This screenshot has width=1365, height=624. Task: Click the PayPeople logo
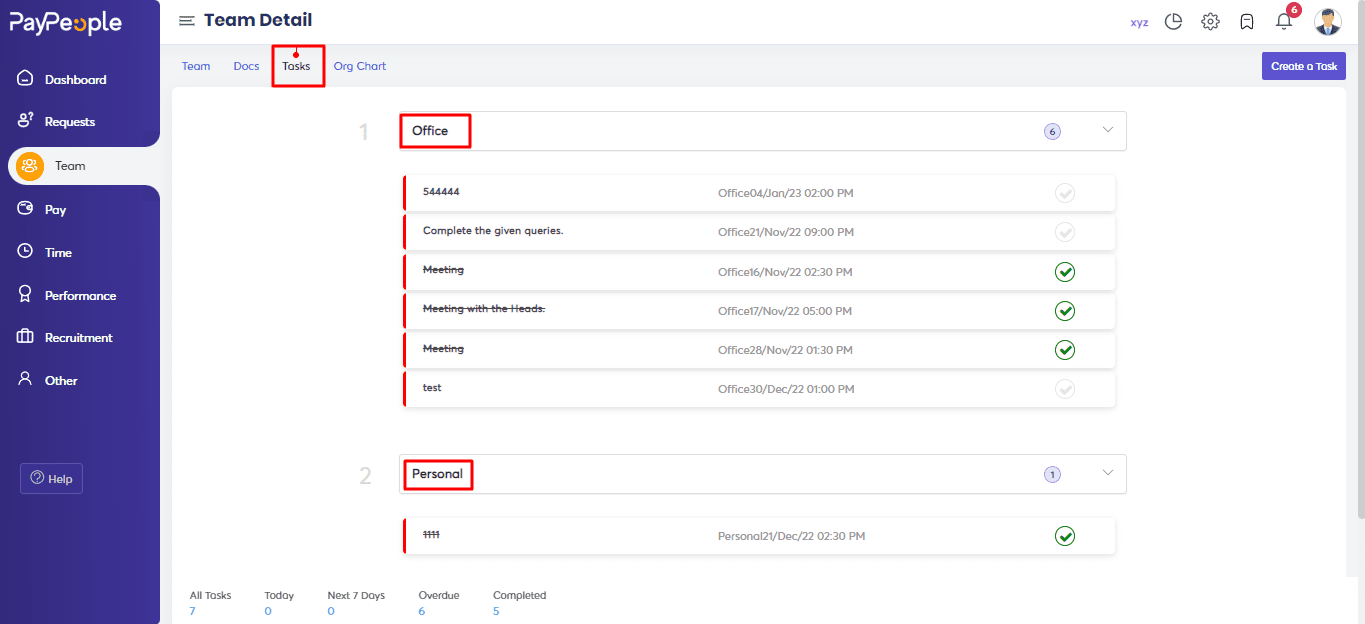click(66, 22)
